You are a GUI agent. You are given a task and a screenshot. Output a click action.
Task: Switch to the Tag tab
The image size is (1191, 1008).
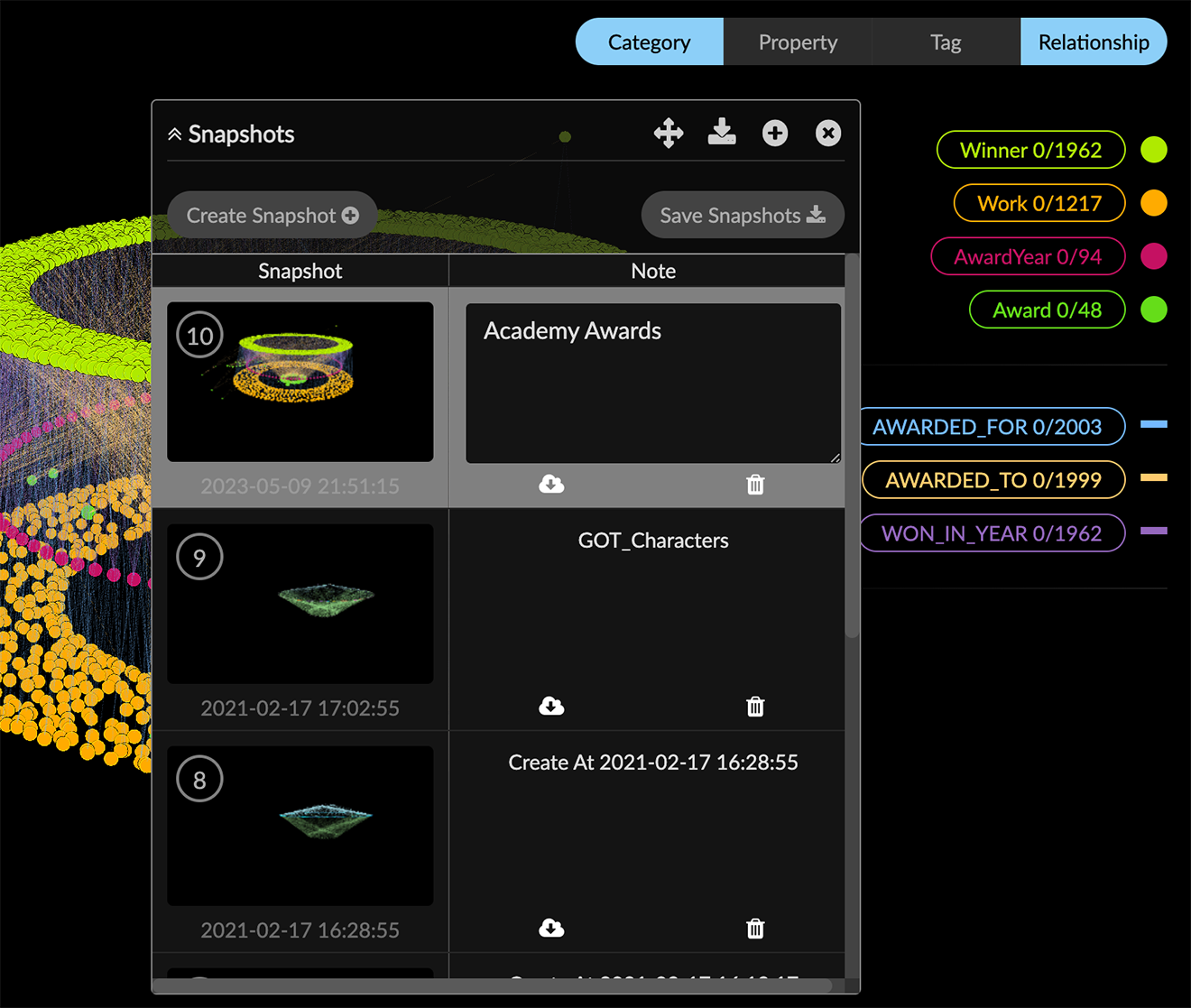[946, 42]
